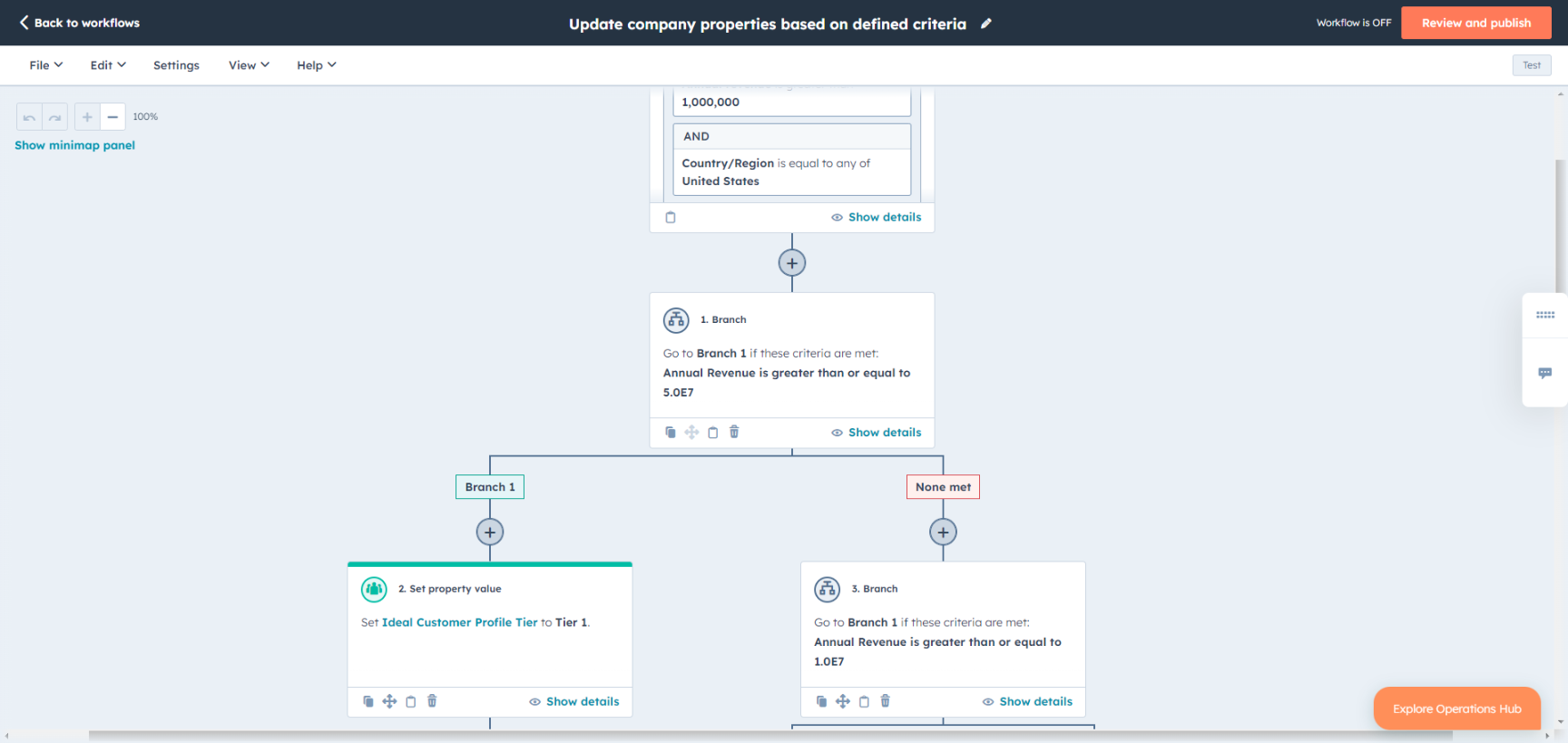Click copy icon on 3. Branch card
1568x743 pixels.
[821, 701]
